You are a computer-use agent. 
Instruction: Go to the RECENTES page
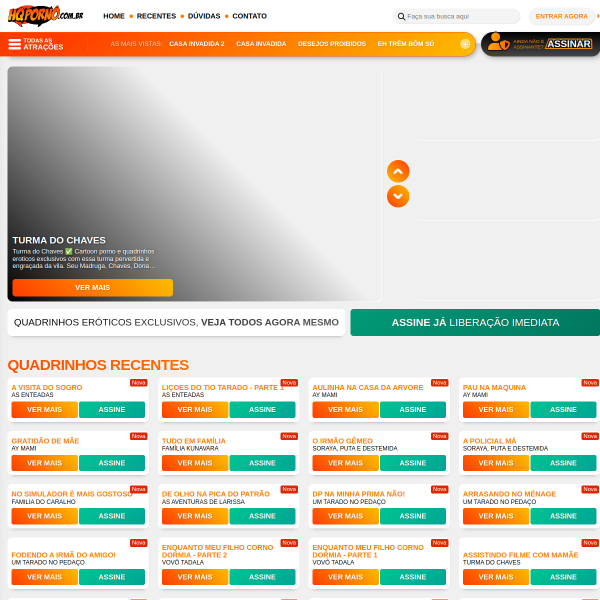156,16
